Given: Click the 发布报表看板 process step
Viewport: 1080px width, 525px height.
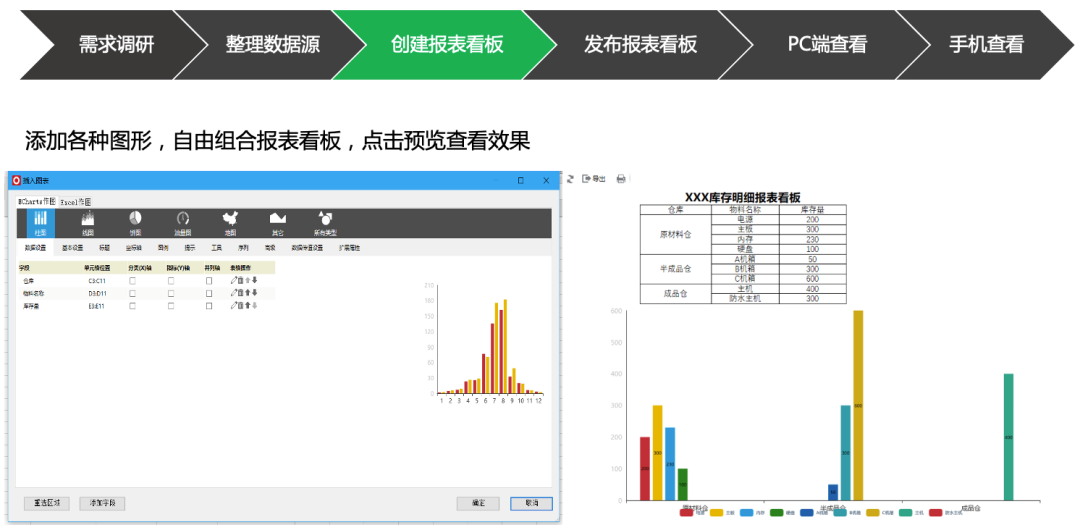Looking at the screenshot, I should tap(641, 45).
